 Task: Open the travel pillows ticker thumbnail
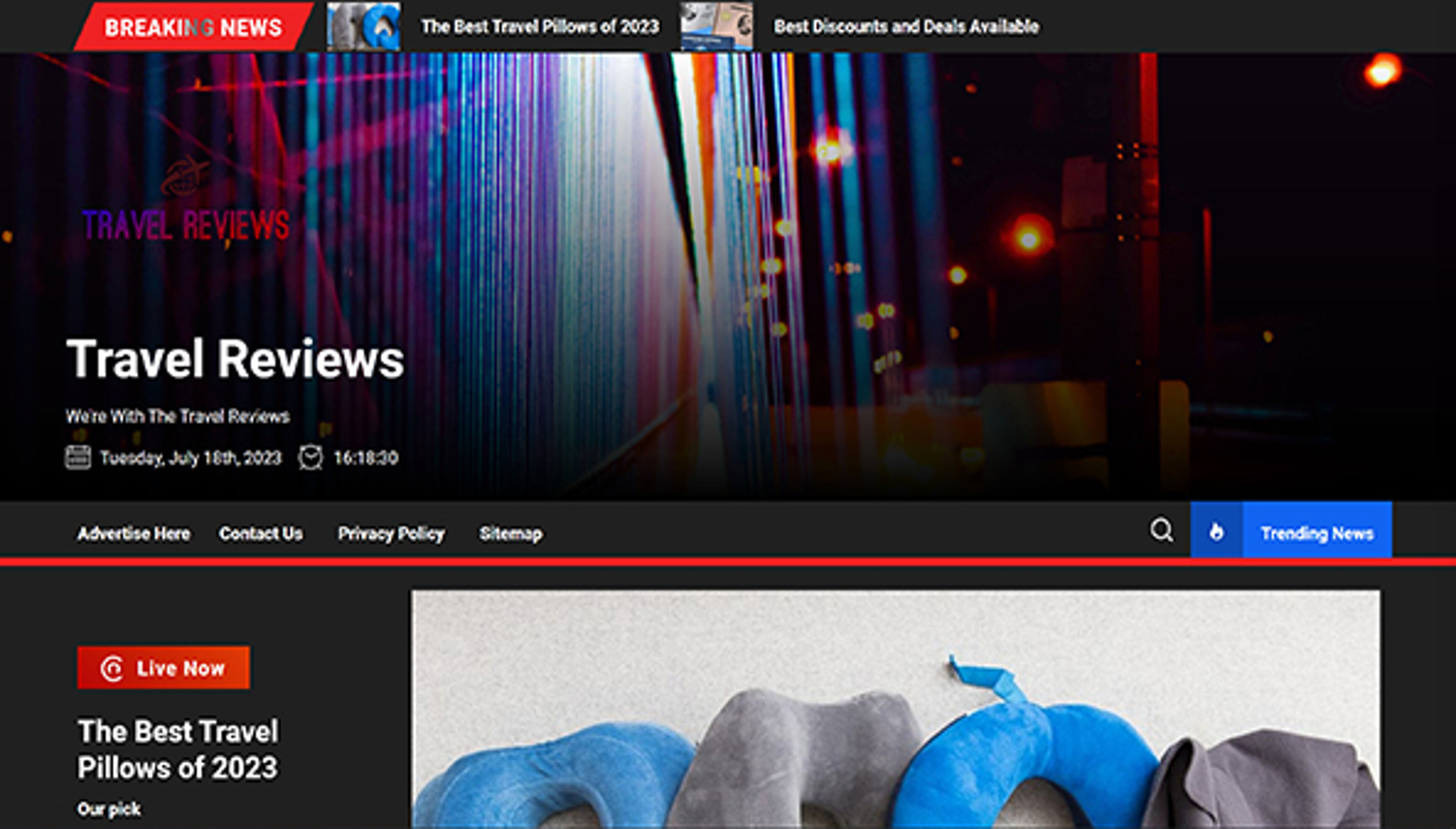(363, 26)
